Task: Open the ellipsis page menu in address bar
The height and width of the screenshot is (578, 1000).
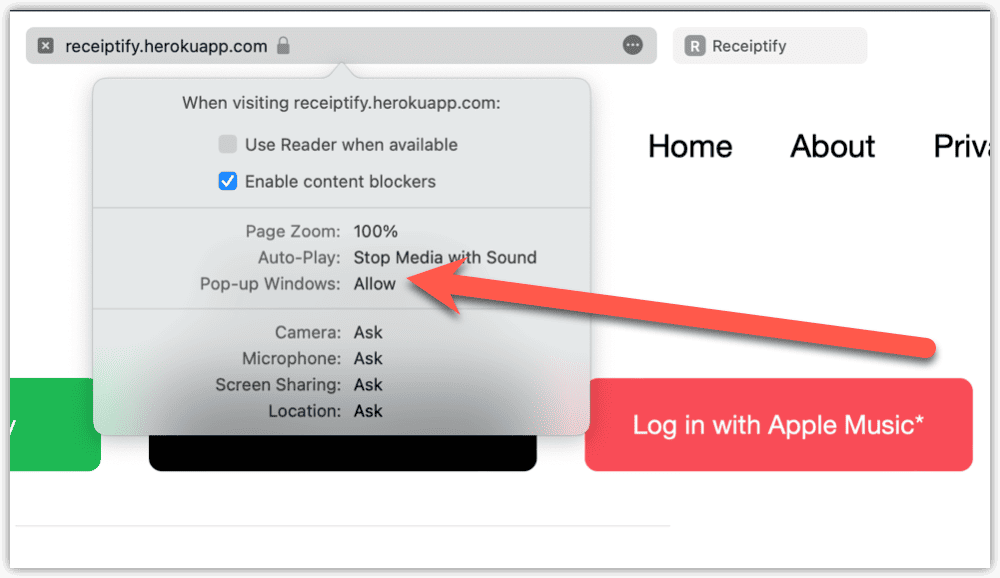Action: coord(632,45)
